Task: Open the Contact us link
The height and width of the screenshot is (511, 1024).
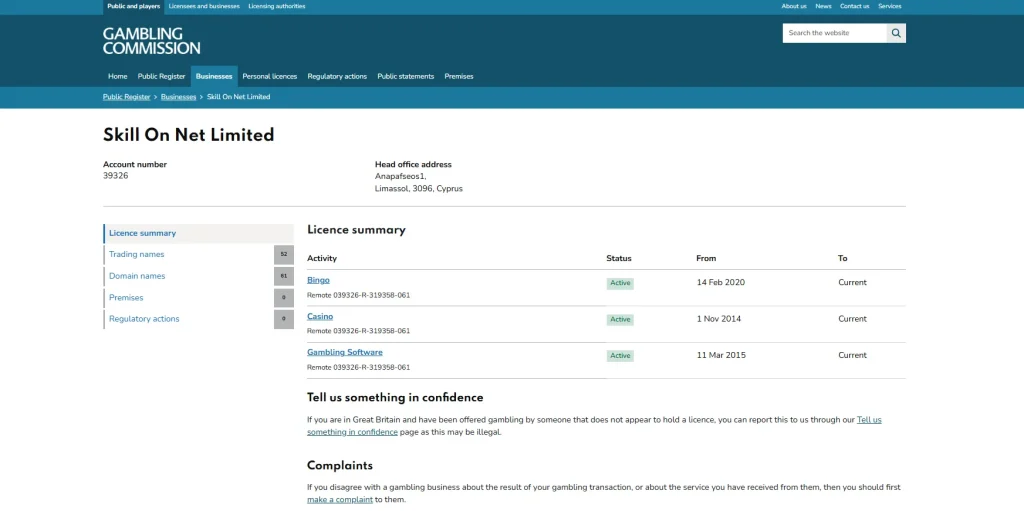Action: tap(854, 7)
